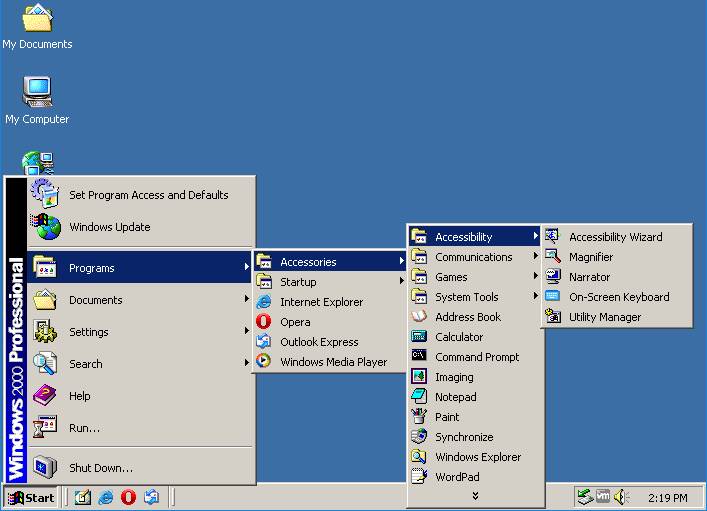Image resolution: width=707 pixels, height=511 pixels.
Task: Open the Accessories menu entry
Action: coord(330,262)
